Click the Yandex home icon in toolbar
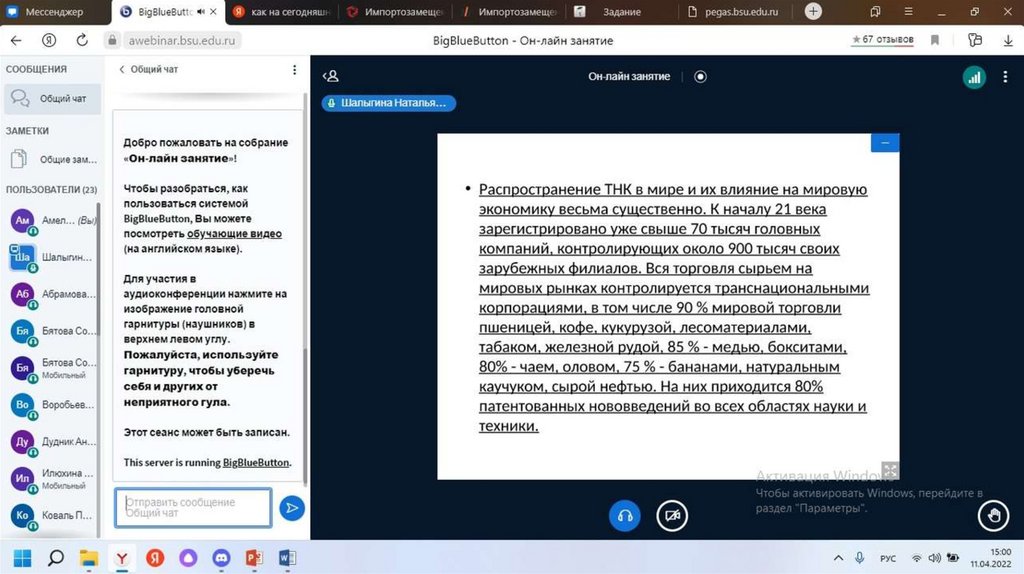 (49, 40)
